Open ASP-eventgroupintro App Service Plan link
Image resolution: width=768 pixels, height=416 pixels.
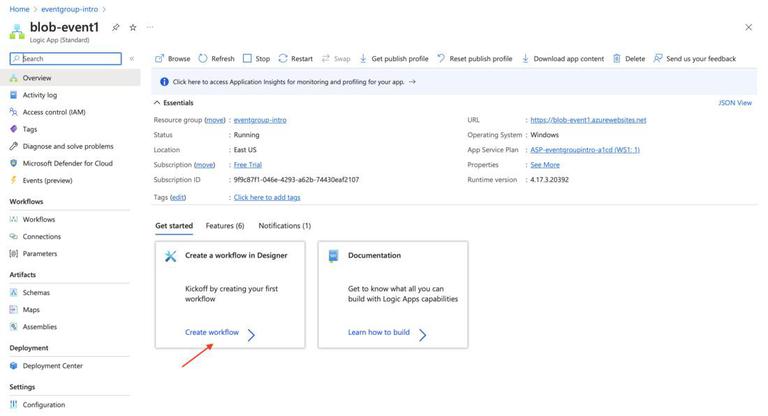(585, 150)
